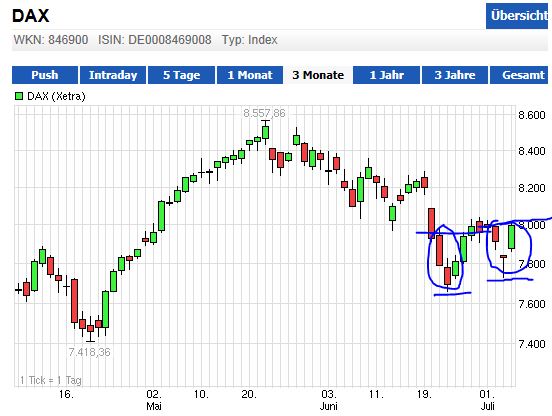Open the Übersicht button
The image size is (552, 416).
click(x=518, y=16)
